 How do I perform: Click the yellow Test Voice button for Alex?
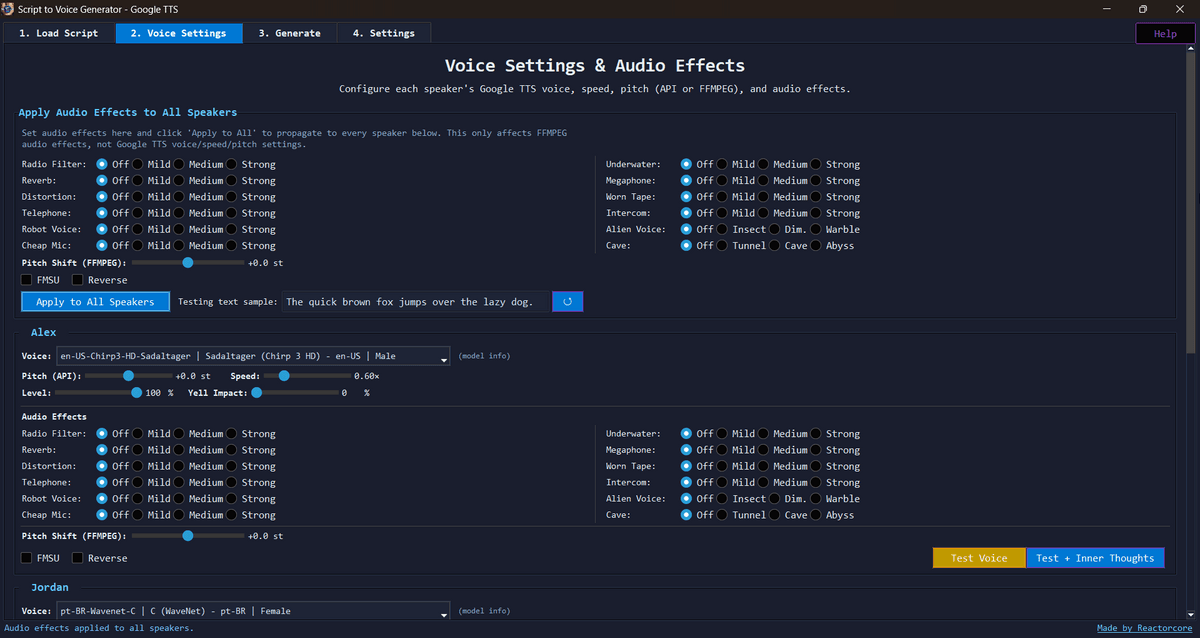coord(979,558)
